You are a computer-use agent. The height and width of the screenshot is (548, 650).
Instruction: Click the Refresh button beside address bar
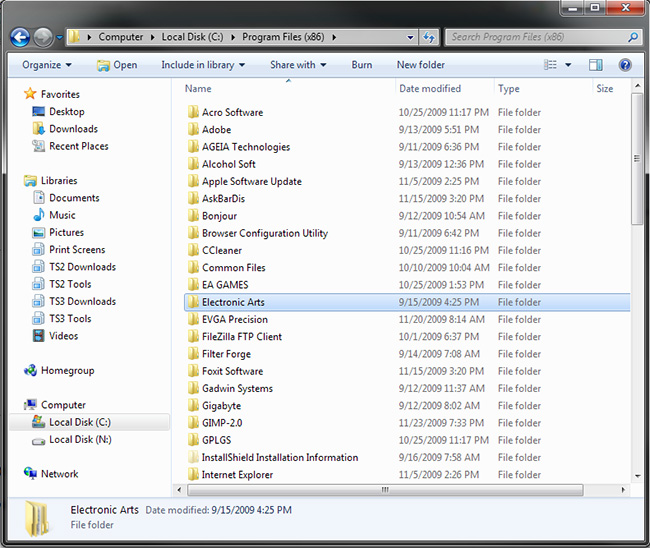point(429,37)
